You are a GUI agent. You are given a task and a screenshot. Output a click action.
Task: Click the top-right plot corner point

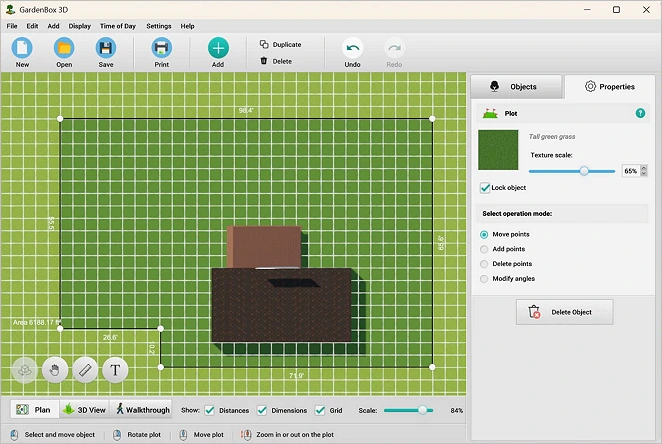pos(432,119)
